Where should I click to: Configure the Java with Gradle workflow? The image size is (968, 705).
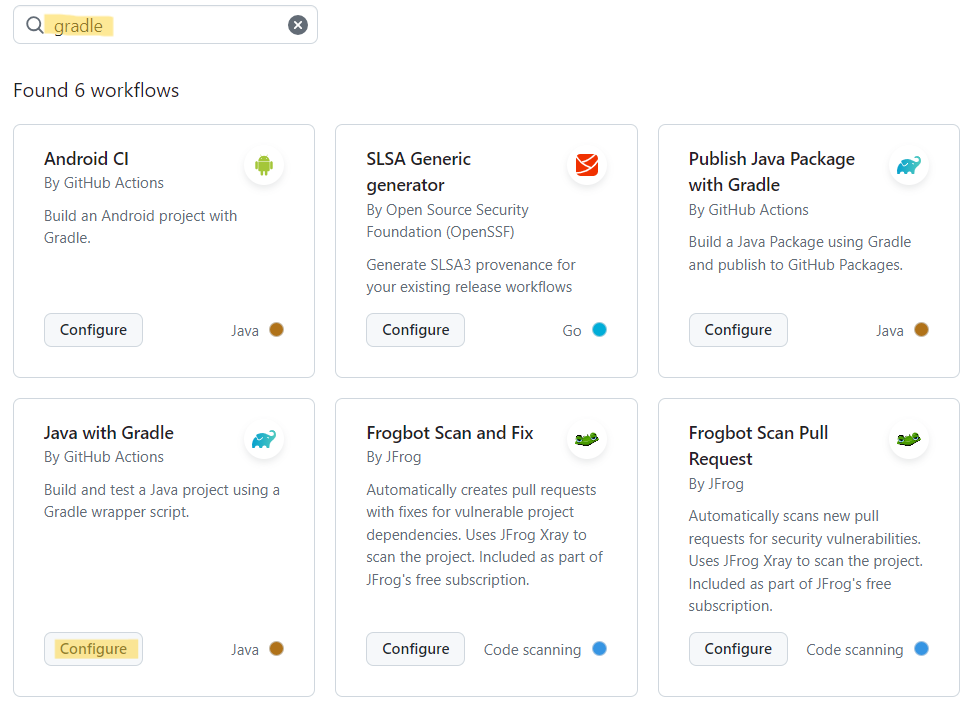point(93,649)
